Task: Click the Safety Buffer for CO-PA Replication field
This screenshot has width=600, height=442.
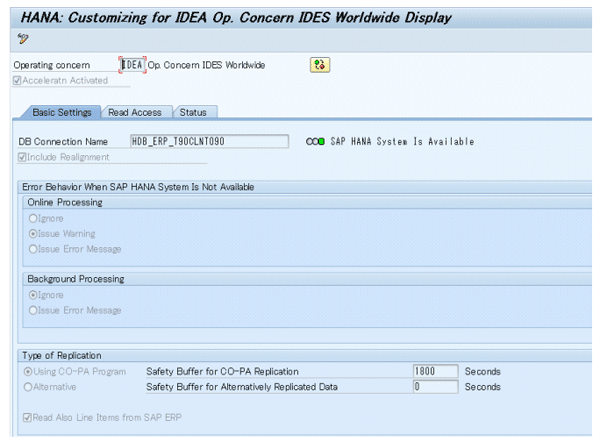Action: tap(435, 371)
